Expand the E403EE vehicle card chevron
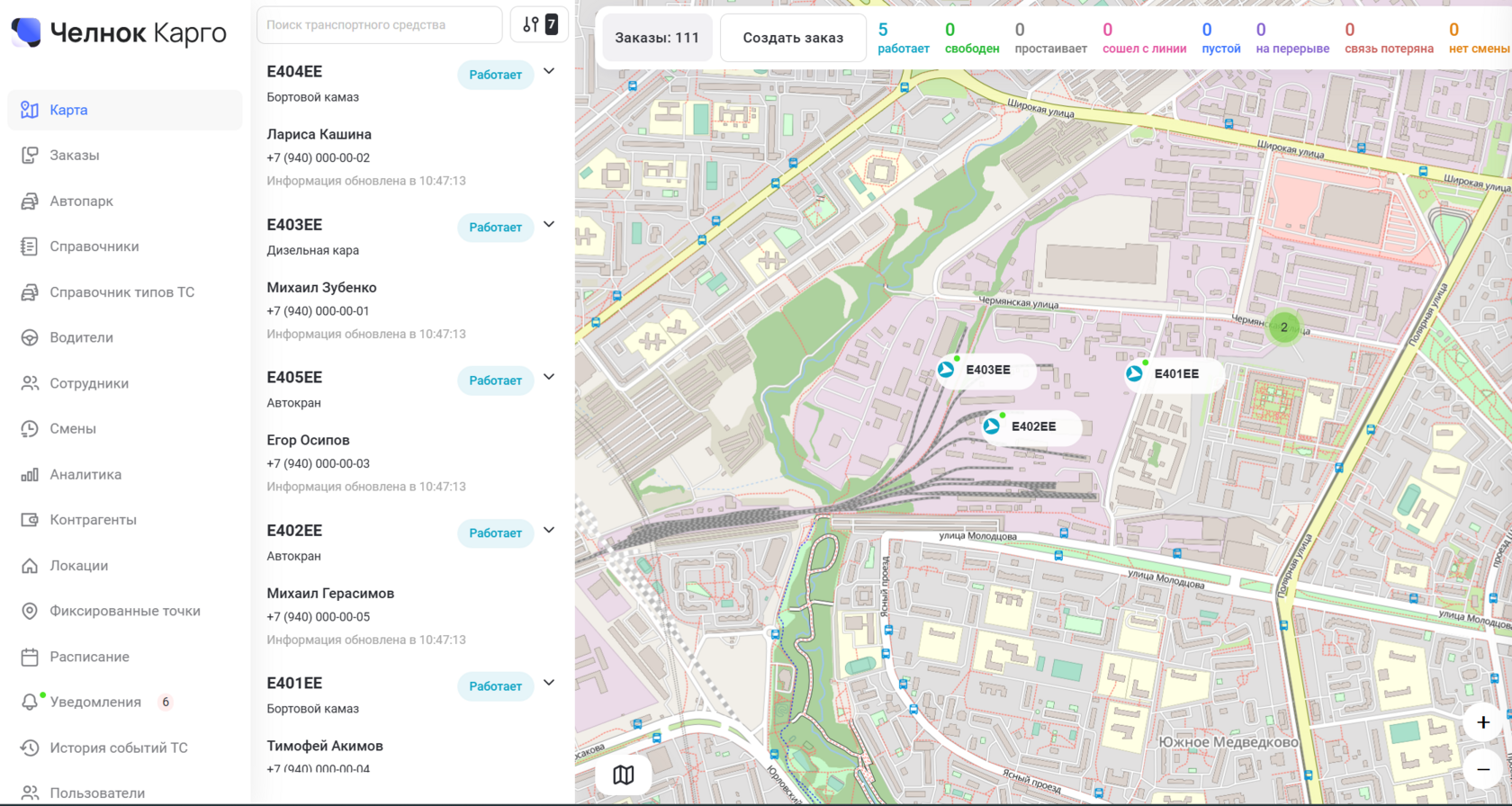Image resolution: width=1512 pixels, height=806 pixels. coord(549,224)
